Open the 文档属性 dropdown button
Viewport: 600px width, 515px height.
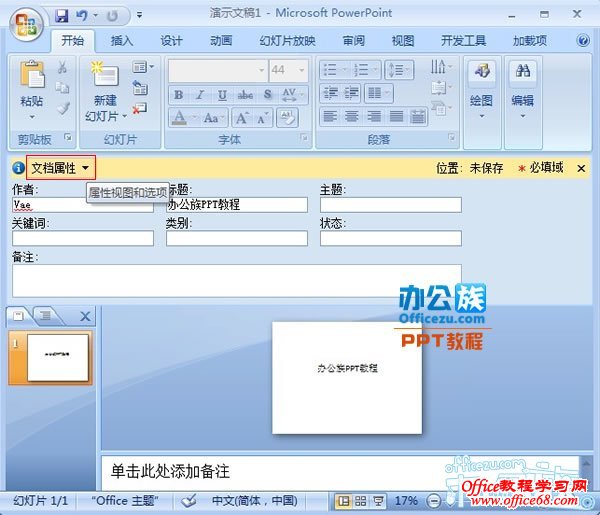61,168
